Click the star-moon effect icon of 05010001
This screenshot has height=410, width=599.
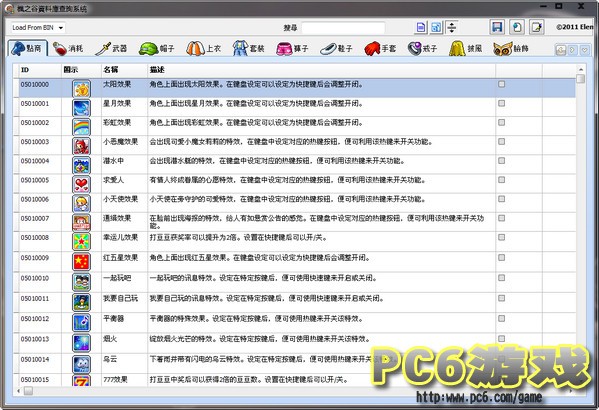tap(81, 108)
